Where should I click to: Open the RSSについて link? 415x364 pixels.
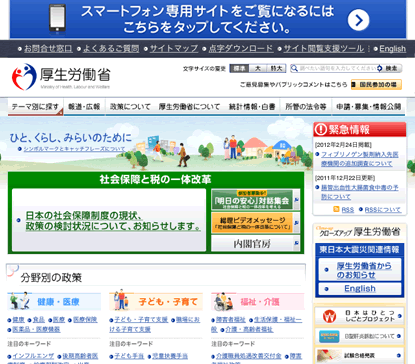(383, 210)
